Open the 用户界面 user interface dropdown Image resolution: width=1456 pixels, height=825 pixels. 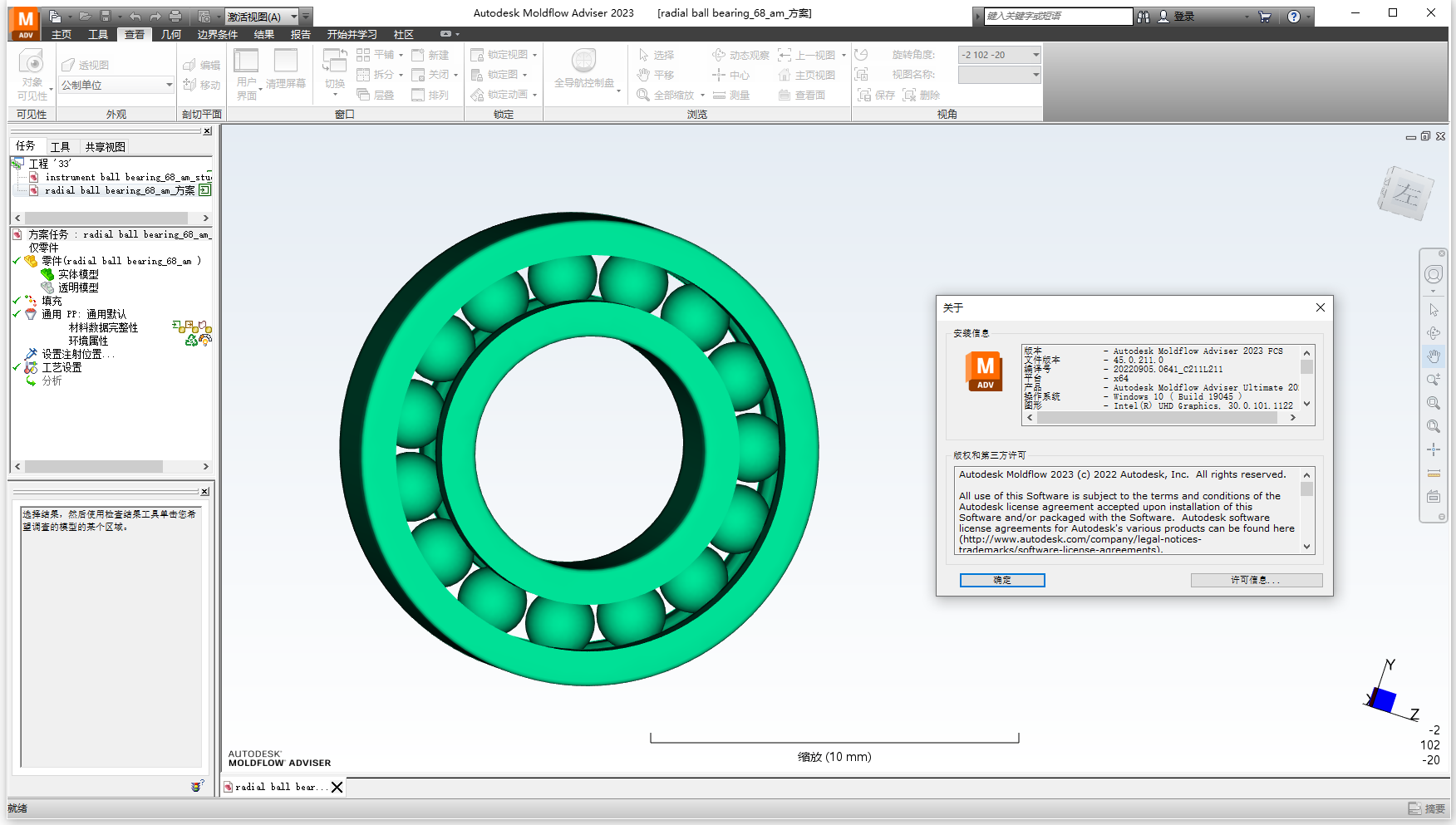click(247, 74)
